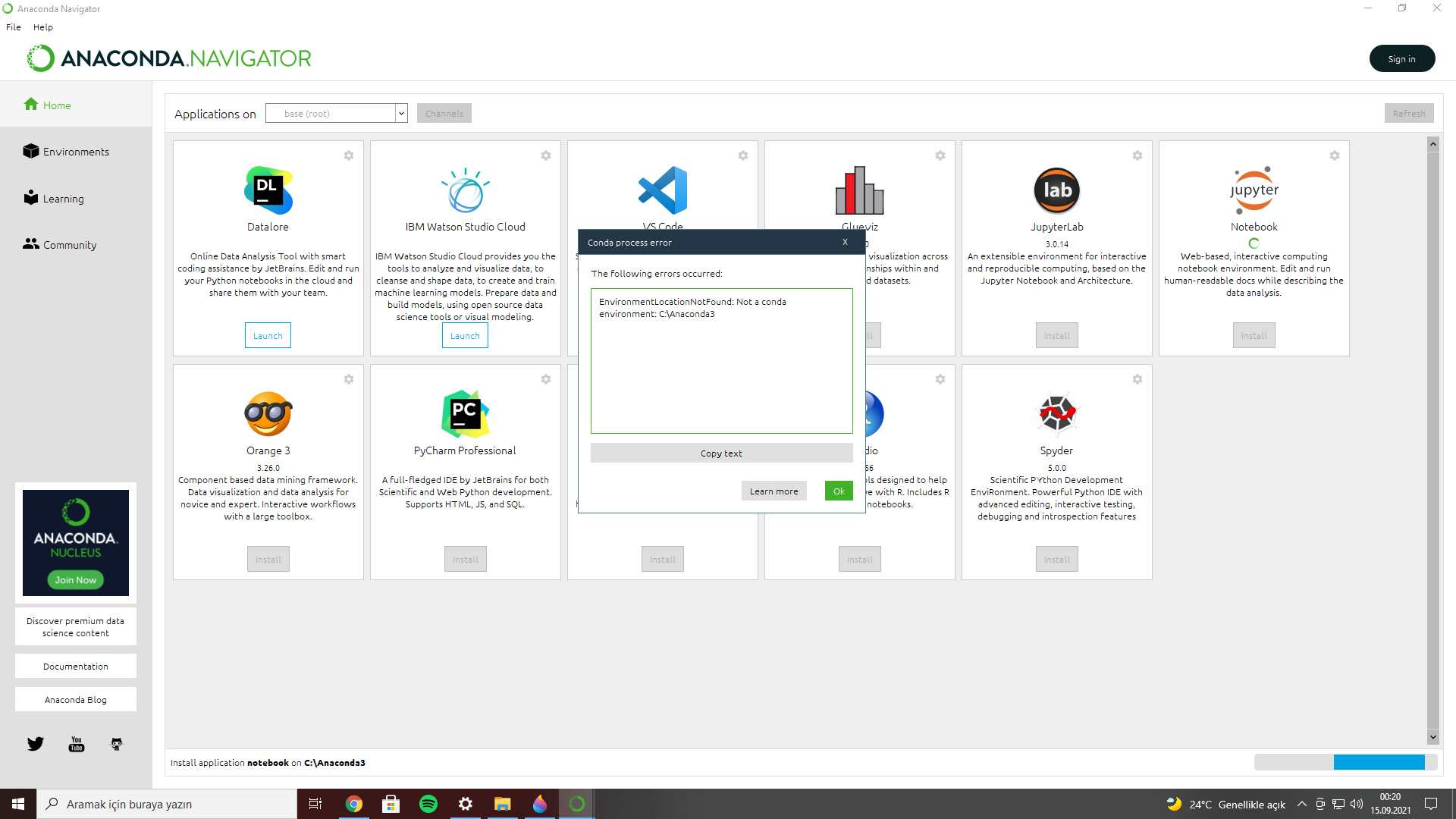Open the VS Code card settings gear

click(743, 155)
